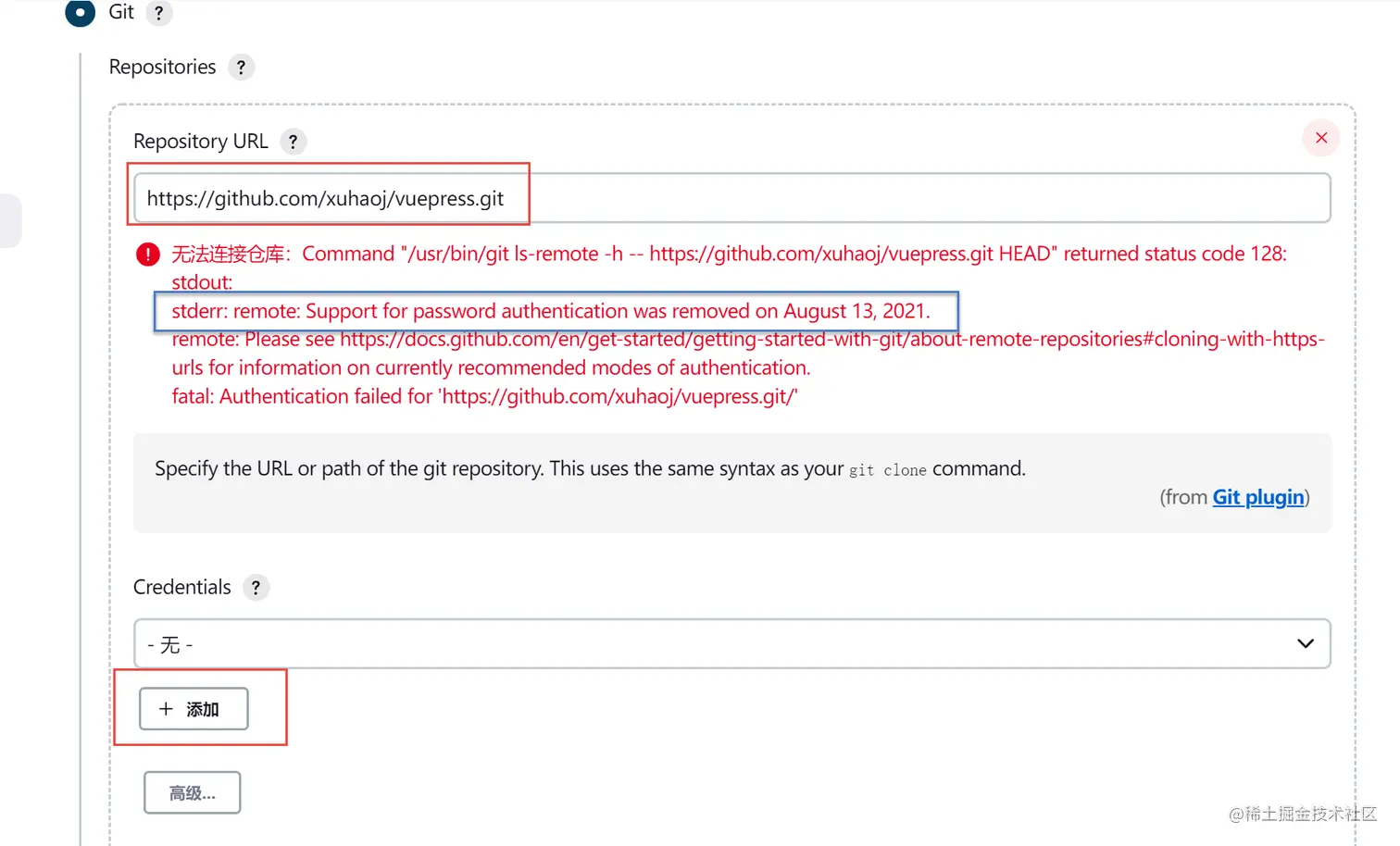The width and height of the screenshot is (1400, 846).
Task: Open the Git plugin link
Action: [x=1258, y=497]
